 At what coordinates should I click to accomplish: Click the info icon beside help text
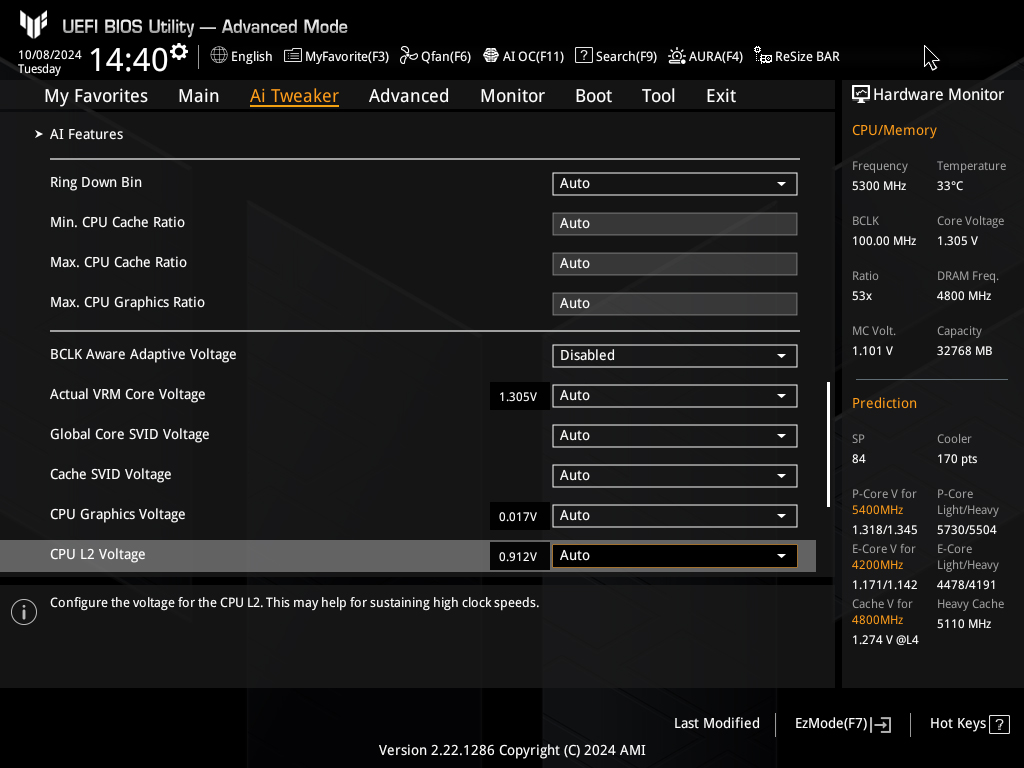(x=24, y=612)
